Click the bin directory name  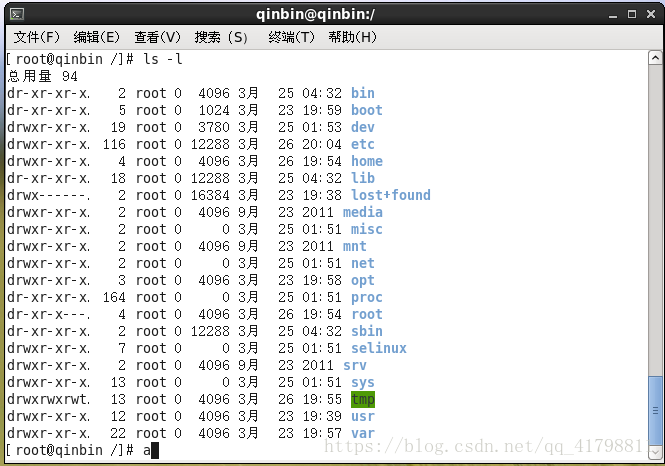tap(363, 93)
